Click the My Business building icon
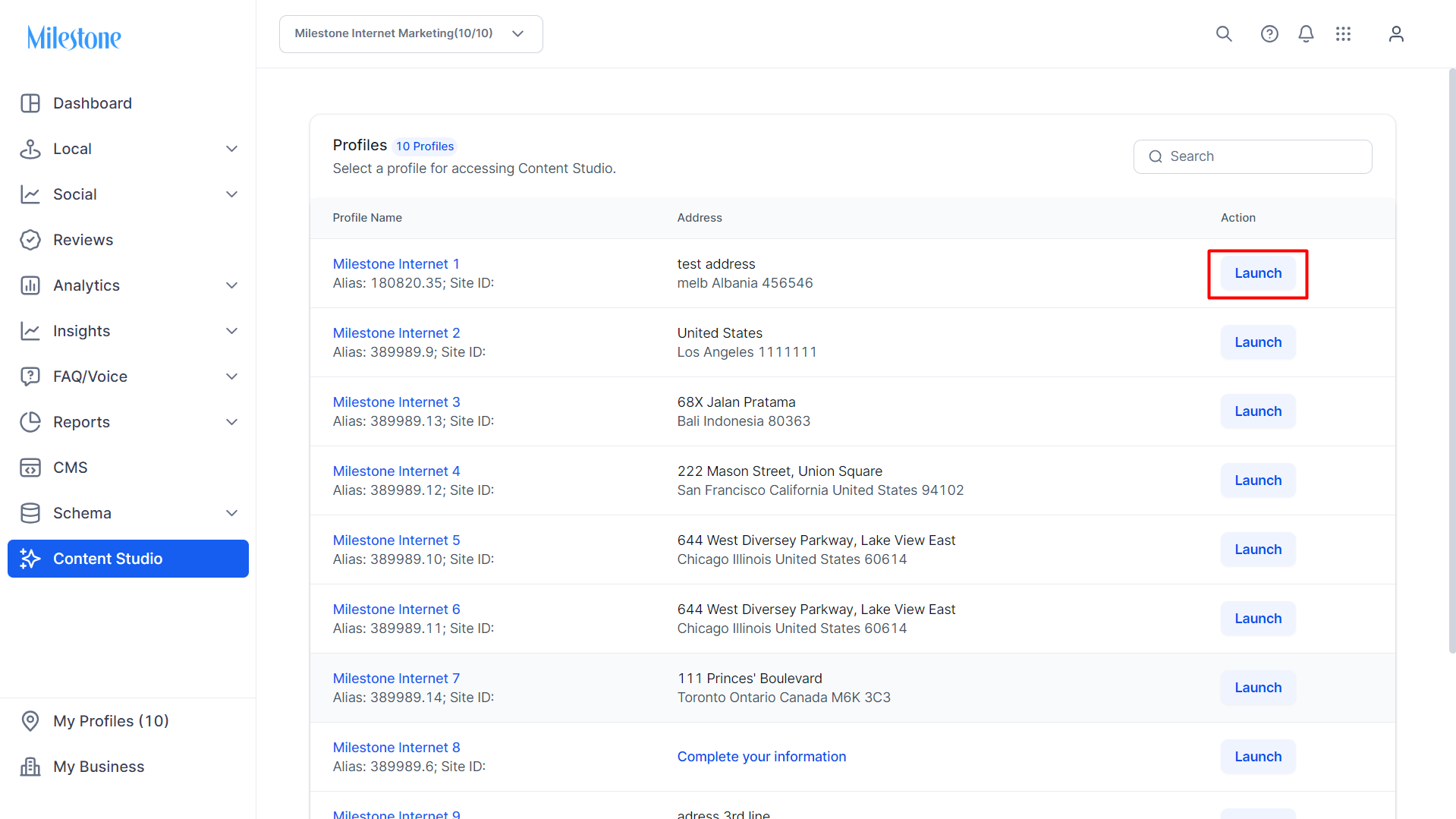The image size is (1456, 819). 30,767
